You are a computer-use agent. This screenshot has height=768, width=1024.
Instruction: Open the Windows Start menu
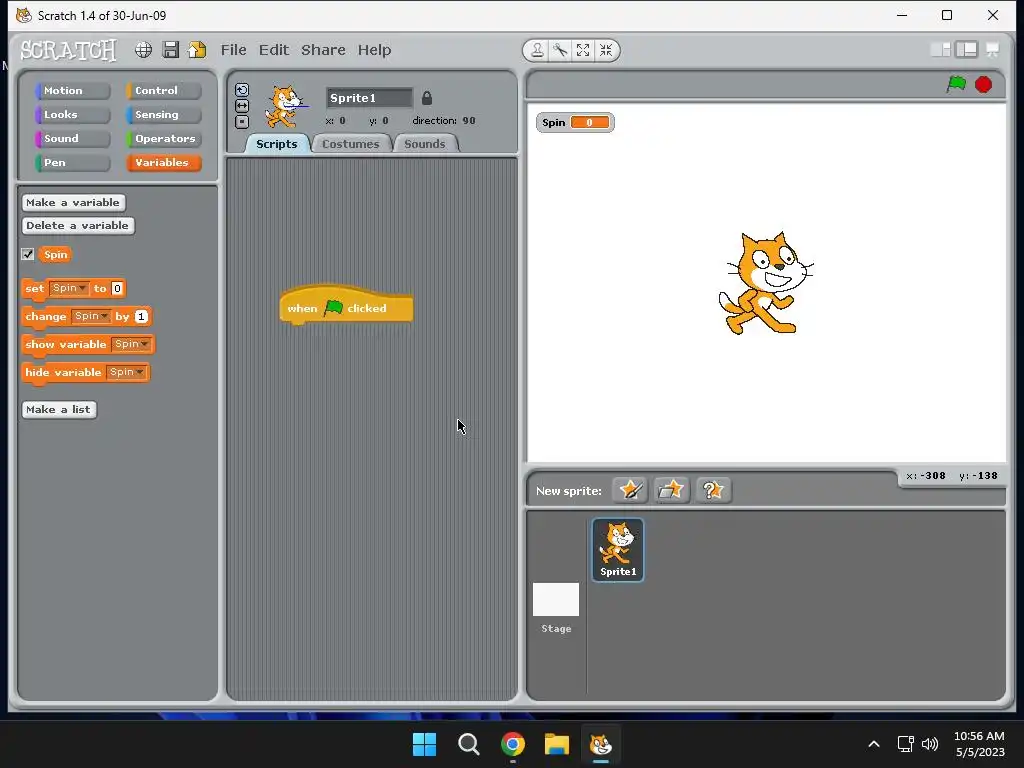(424, 744)
